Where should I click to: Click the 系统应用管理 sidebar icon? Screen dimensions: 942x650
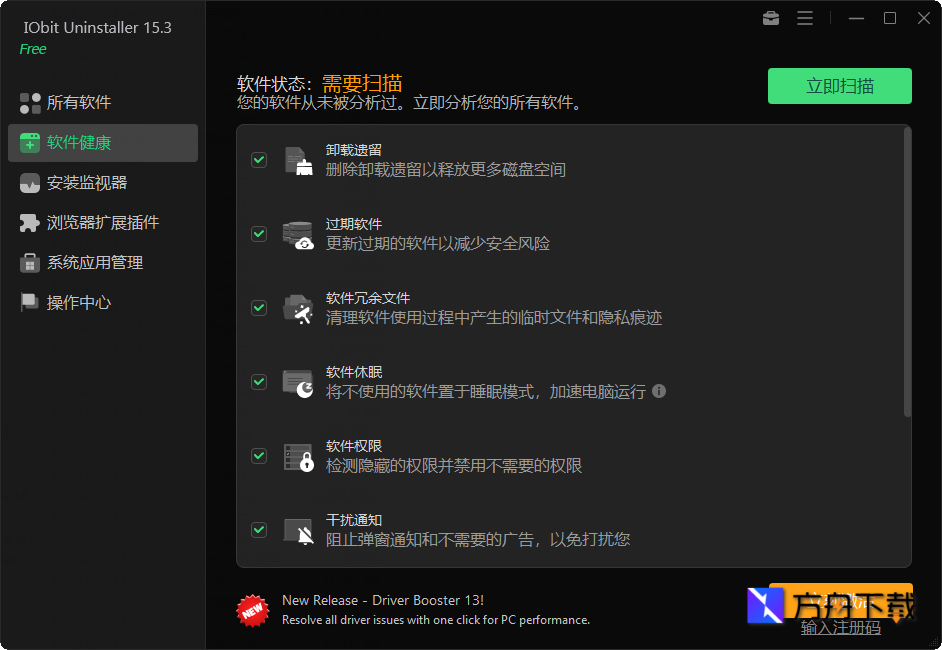point(28,262)
